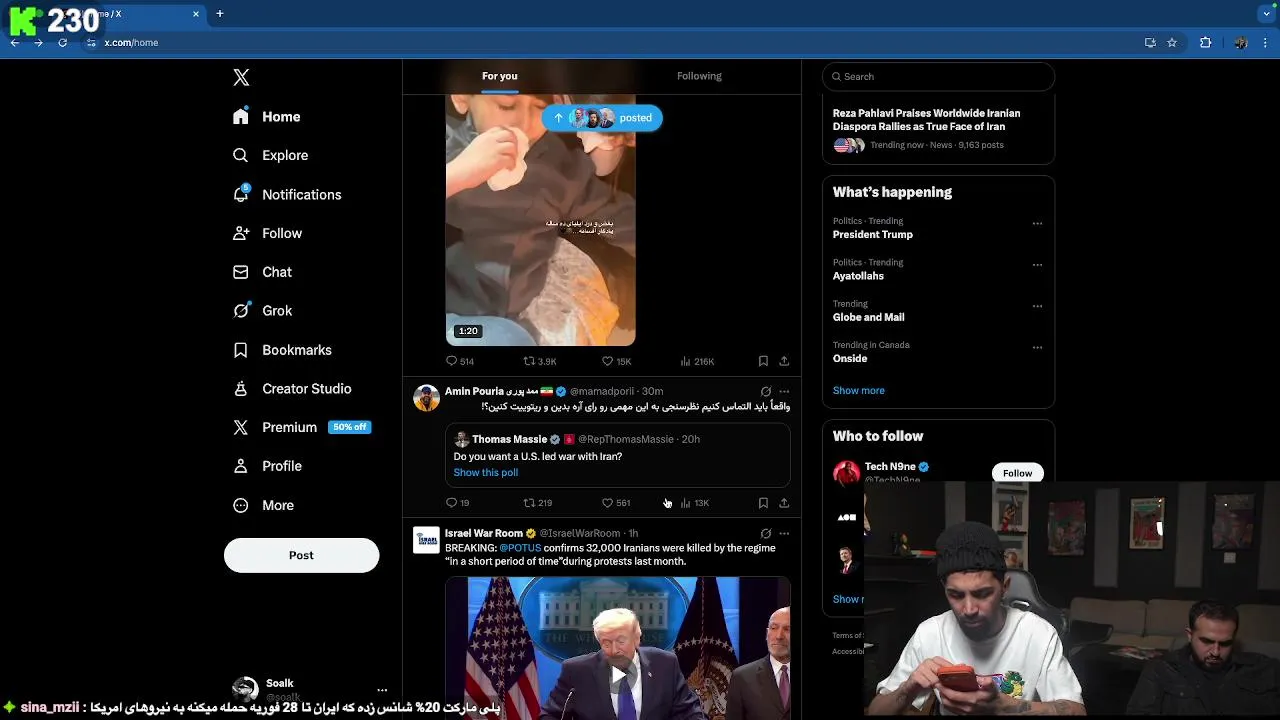The width and height of the screenshot is (1280, 720).
Task: Reload the browser page
Action: click(63, 43)
